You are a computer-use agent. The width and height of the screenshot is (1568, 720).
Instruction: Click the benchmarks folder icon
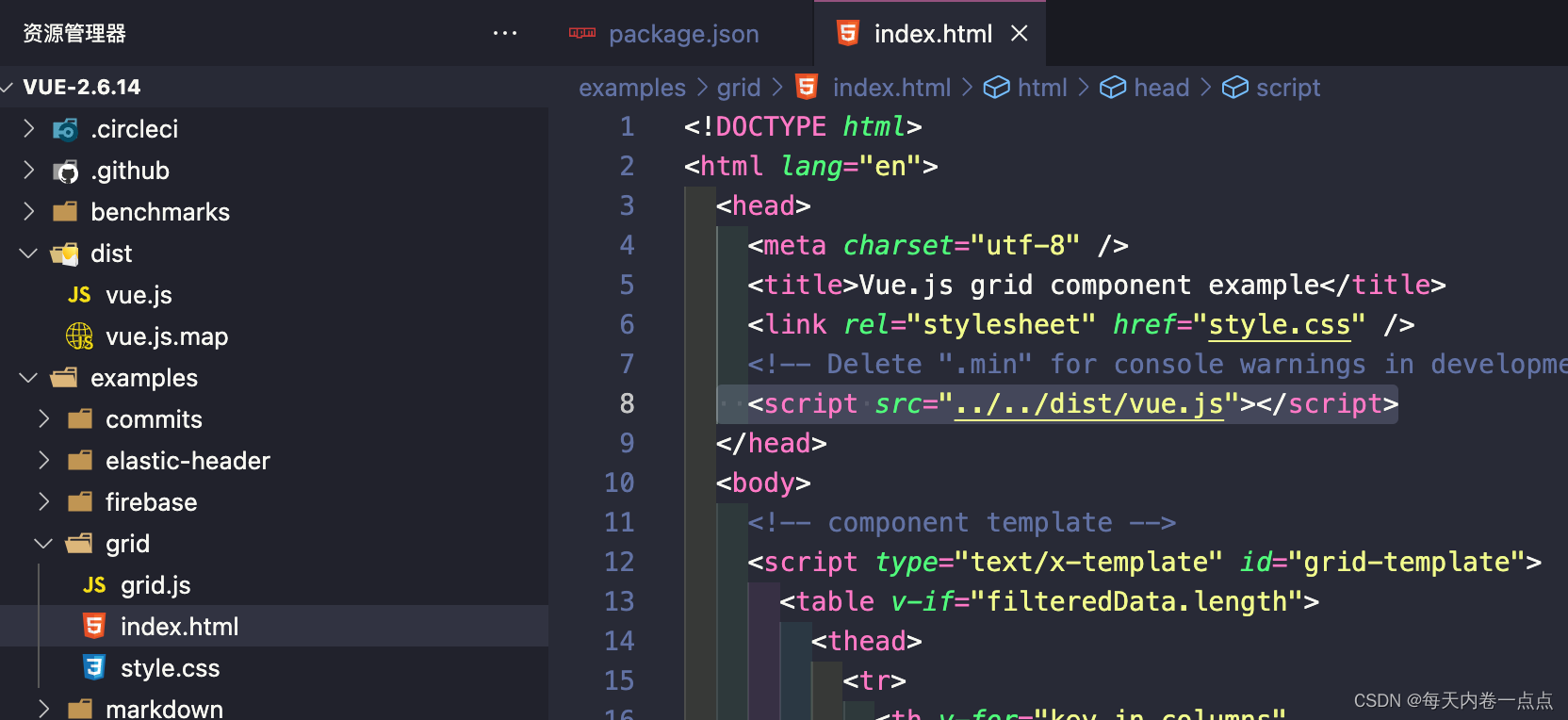[65, 212]
